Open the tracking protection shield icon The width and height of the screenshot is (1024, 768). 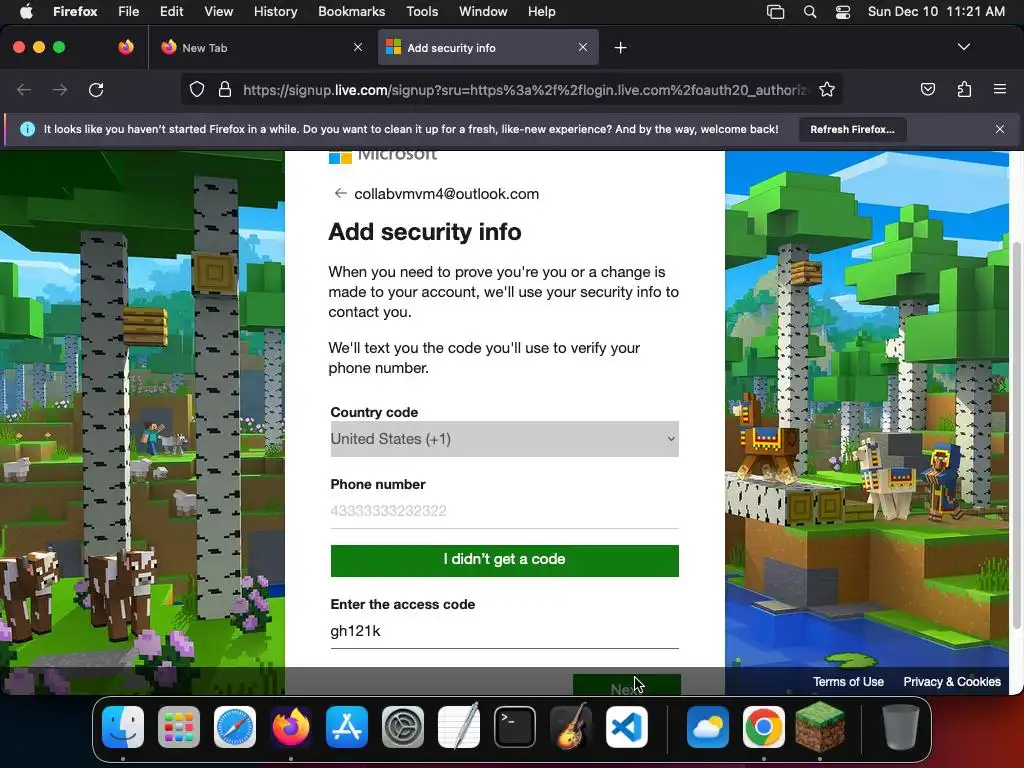(x=197, y=89)
